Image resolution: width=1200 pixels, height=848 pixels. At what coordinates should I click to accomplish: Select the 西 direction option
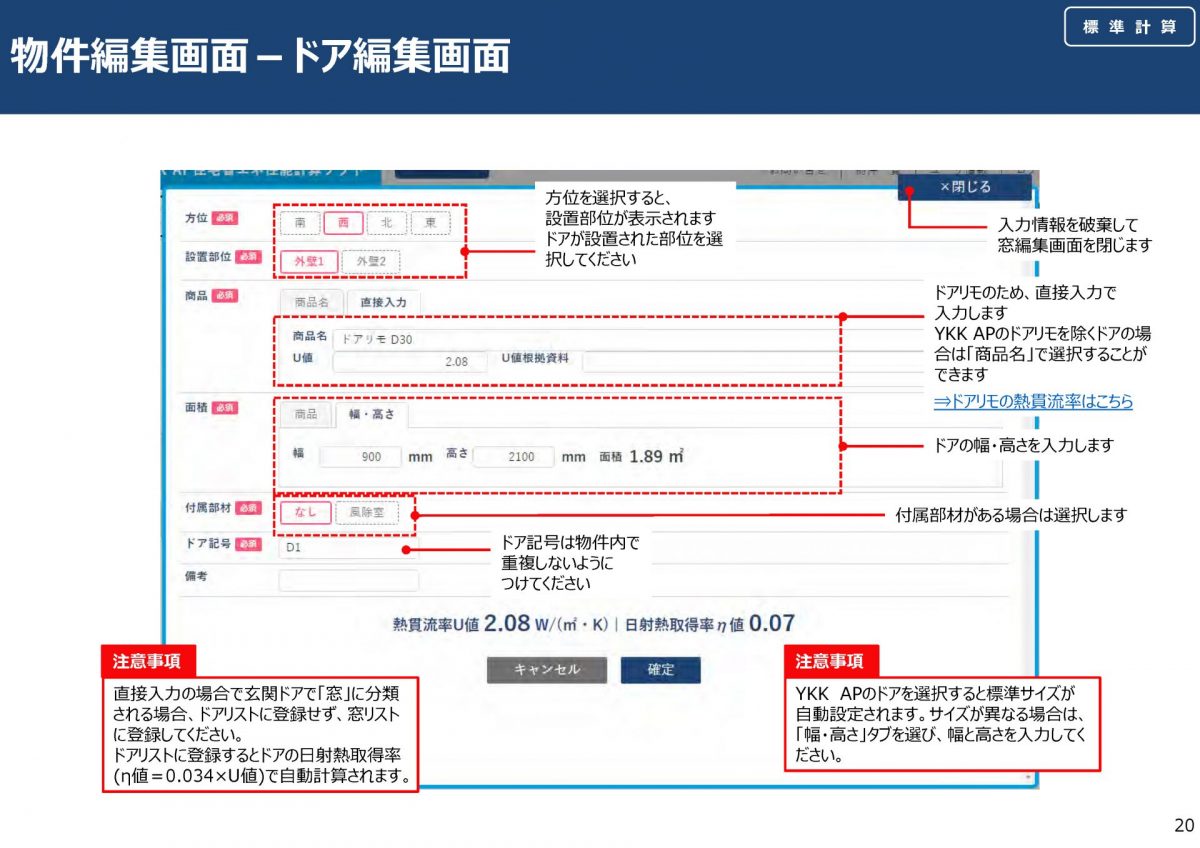pos(344,223)
